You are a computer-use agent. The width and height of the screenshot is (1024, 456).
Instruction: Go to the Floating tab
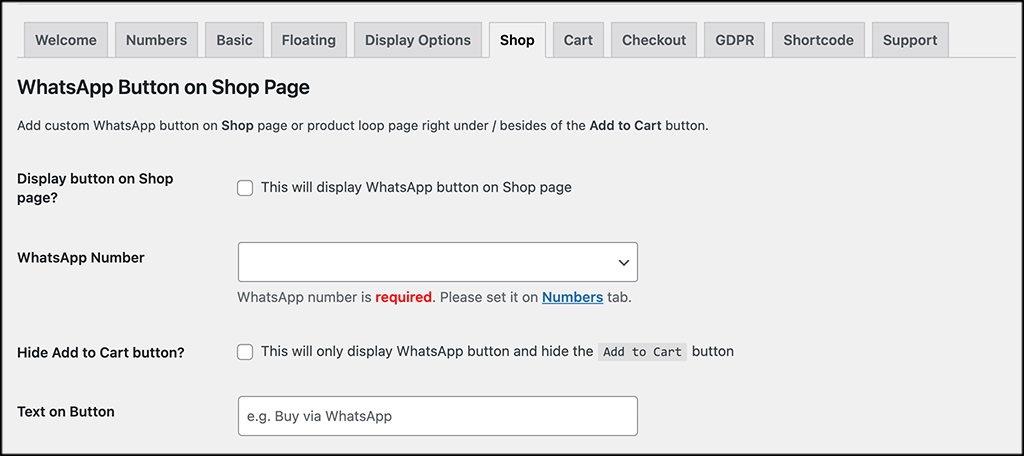(x=309, y=40)
